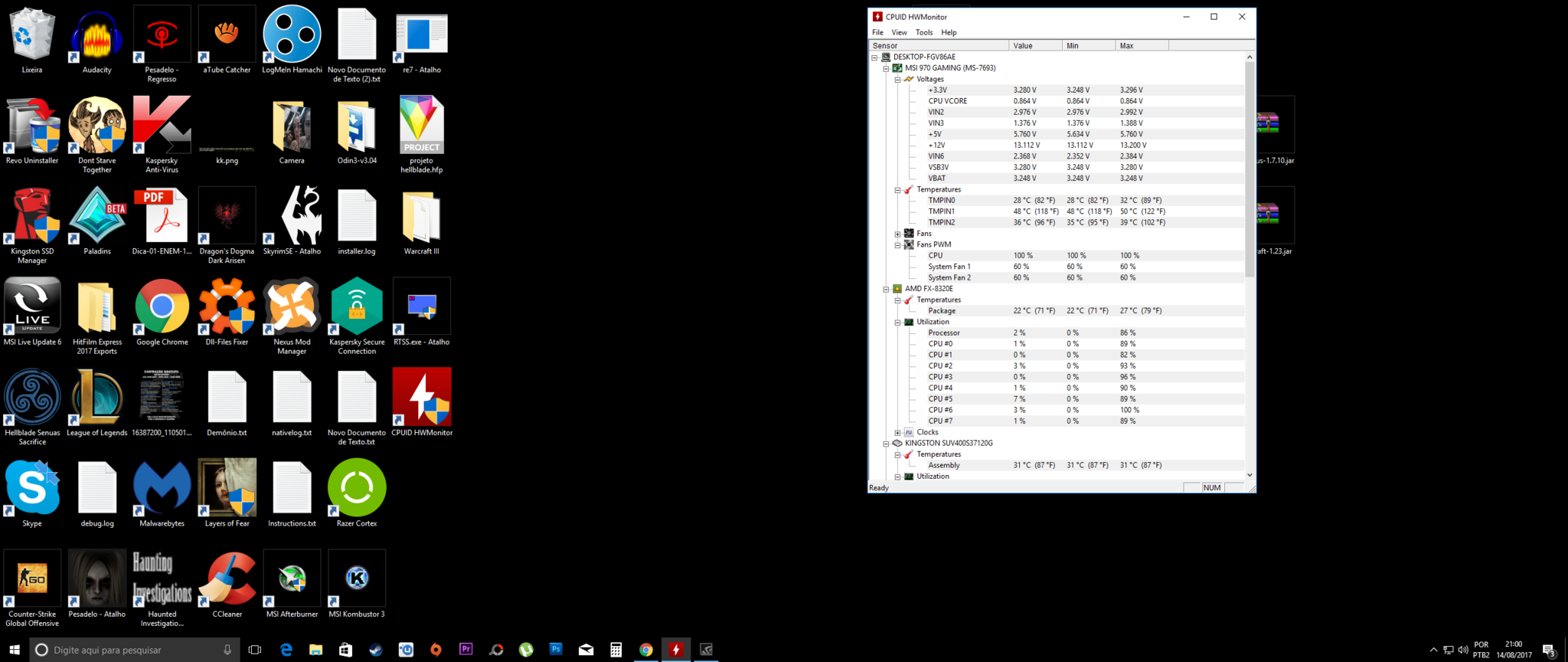1568x662 pixels.
Task: Launch Razer Cortex shortcut
Action: click(x=357, y=493)
